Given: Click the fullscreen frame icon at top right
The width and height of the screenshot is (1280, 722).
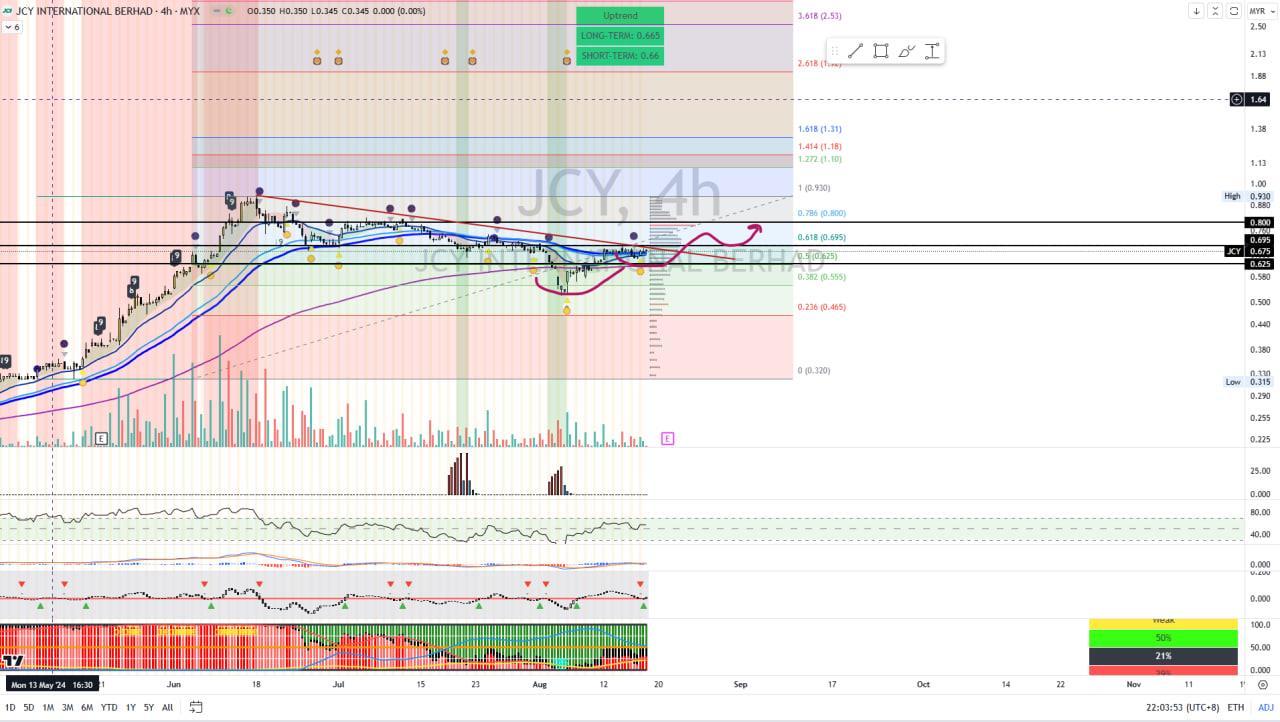Looking at the screenshot, I should [x=1234, y=11].
